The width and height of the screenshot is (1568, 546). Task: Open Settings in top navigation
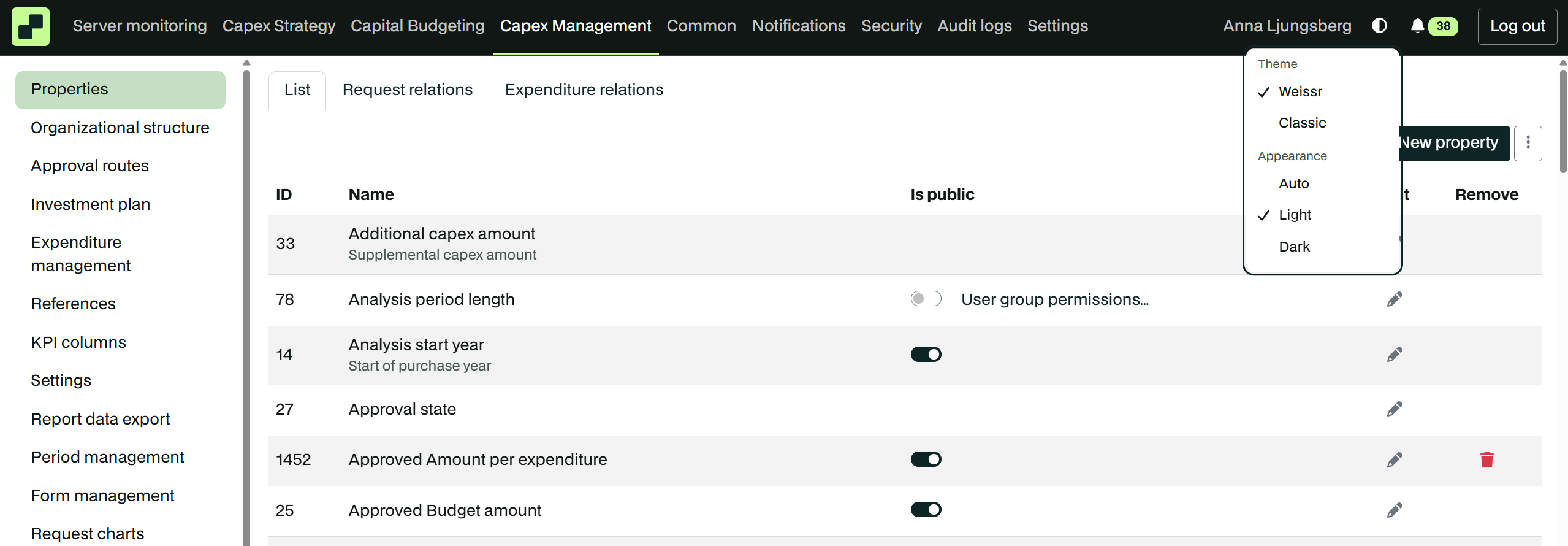(1057, 26)
